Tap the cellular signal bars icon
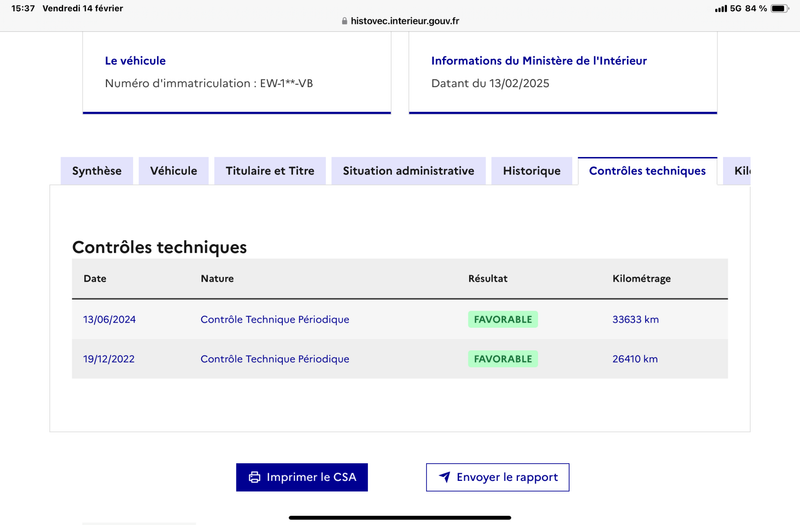Screen dimensions: 800x525 click(720, 9)
